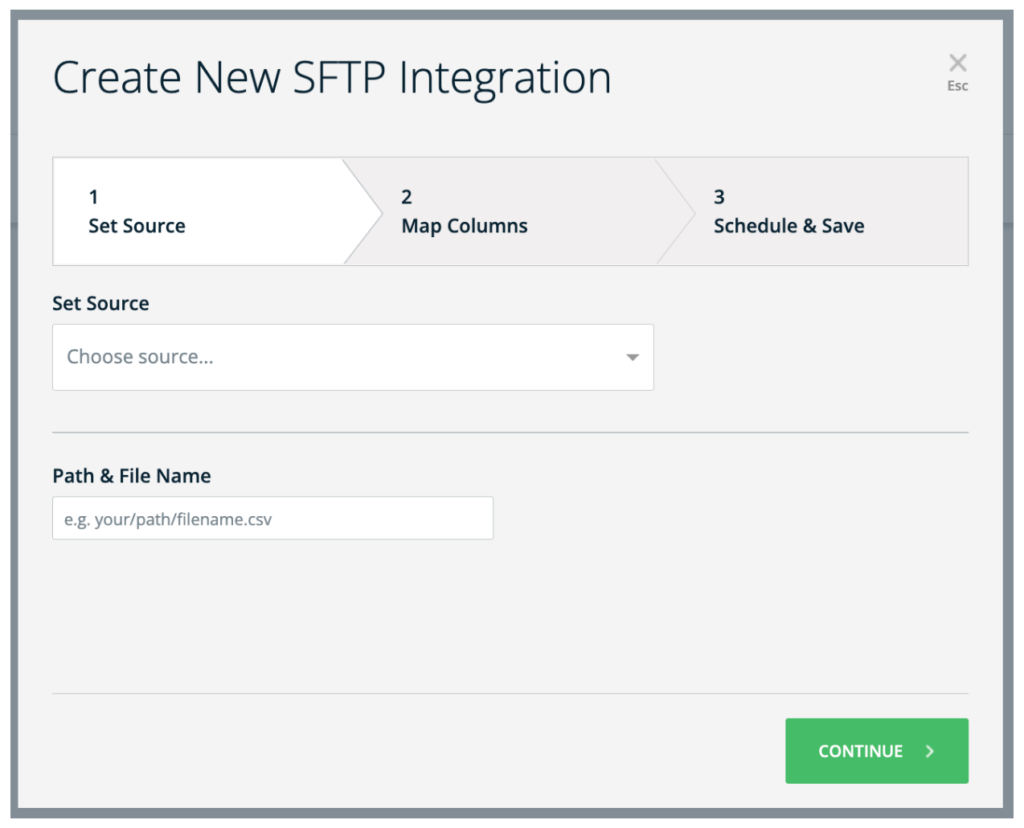Focus the Path & File Name input field

tap(272, 518)
